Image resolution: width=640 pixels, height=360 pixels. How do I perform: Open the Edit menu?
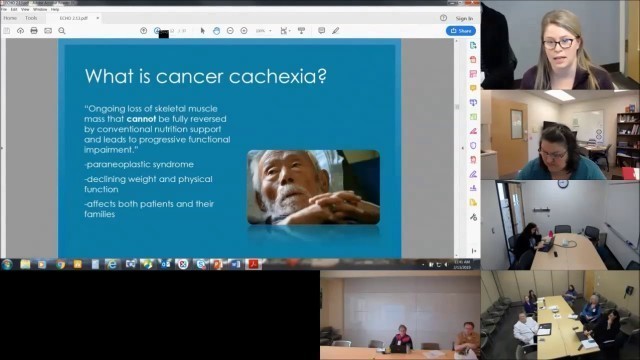[x=14, y=9]
